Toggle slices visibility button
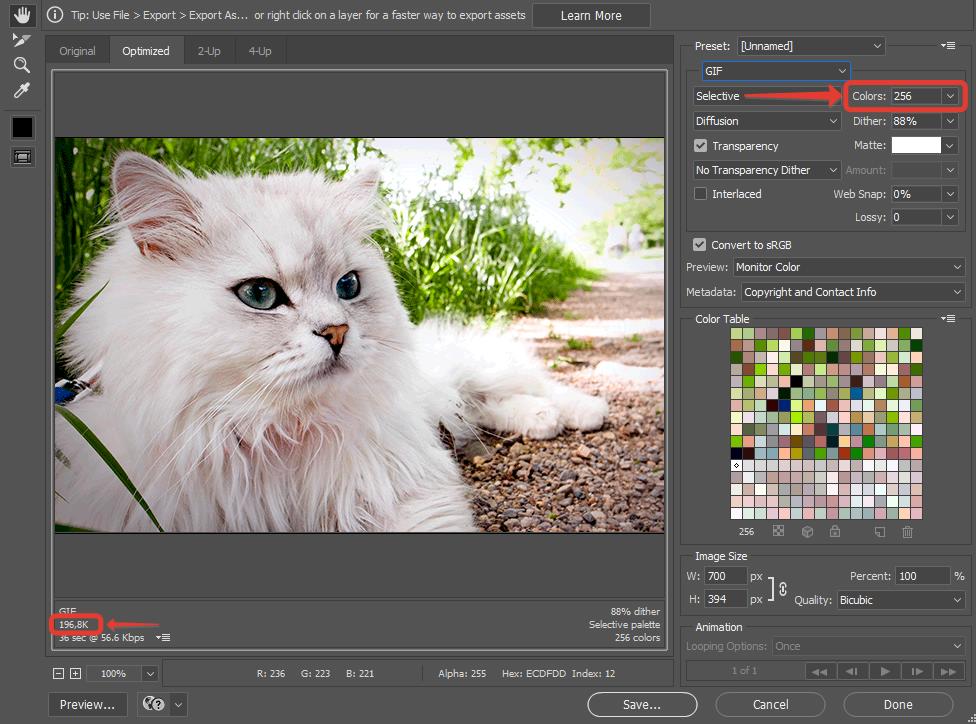 (x=22, y=156)
